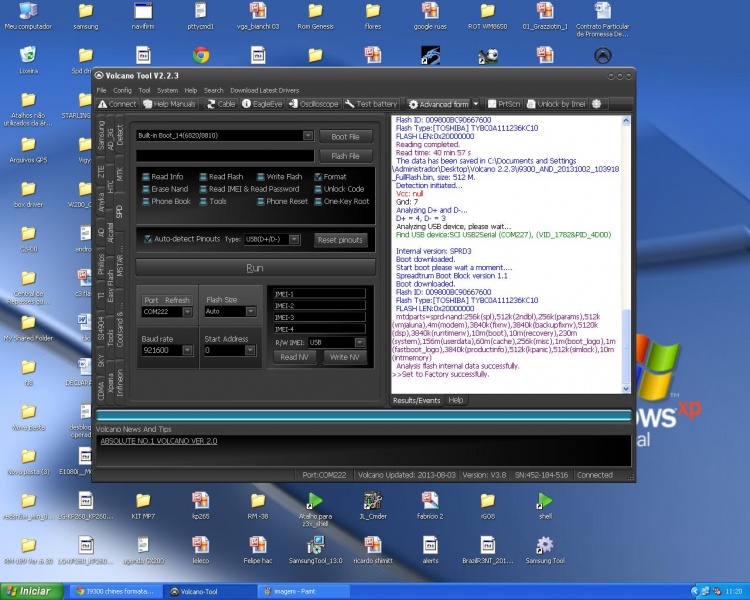
Task: Click the Cable toolbar icon
Action: tap(221, 104)
